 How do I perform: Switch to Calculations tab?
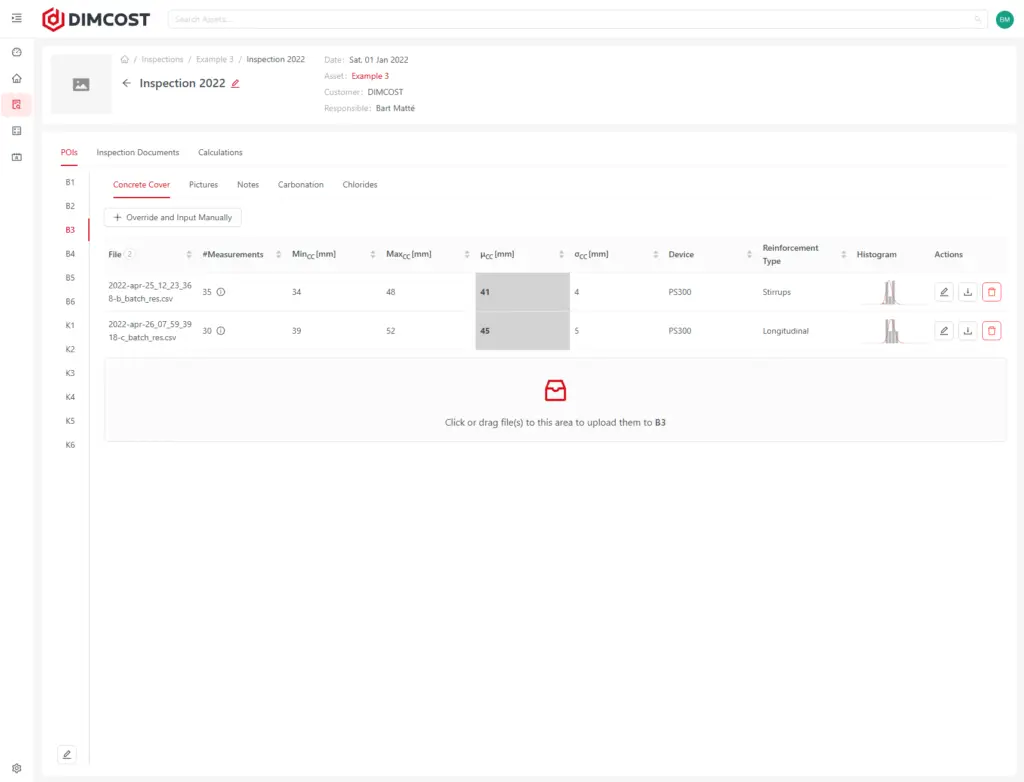[x=220, y=152]
